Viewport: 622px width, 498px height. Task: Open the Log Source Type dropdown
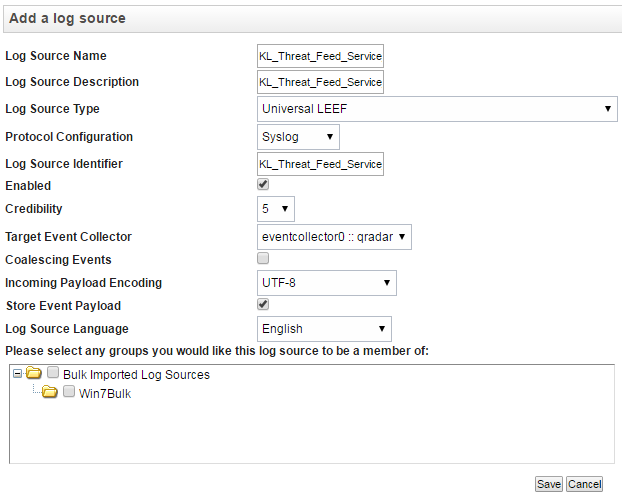coord(437,109)
